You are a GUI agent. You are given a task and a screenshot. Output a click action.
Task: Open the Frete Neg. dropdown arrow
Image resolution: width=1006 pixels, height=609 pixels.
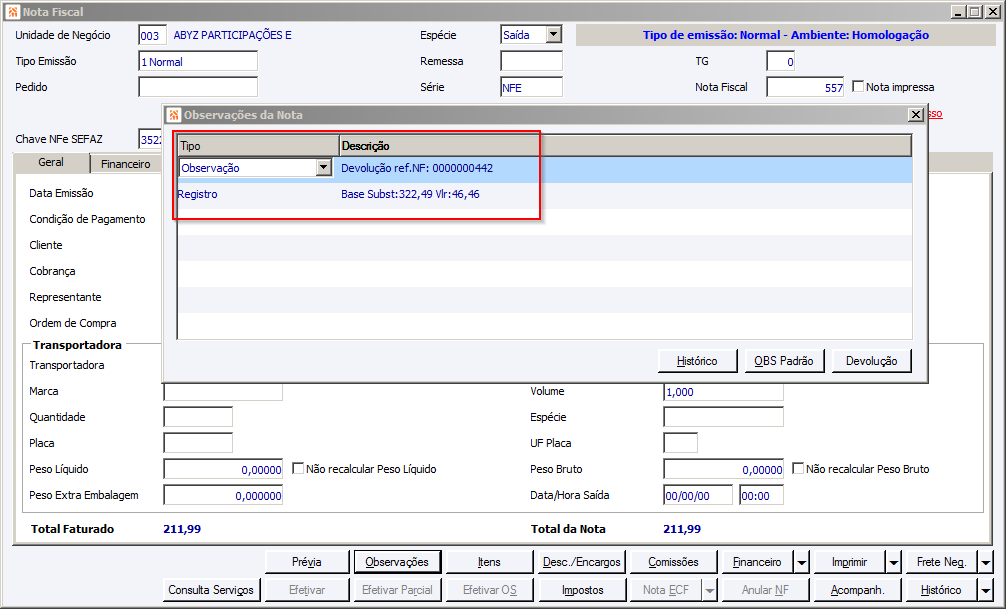(985, 562)
